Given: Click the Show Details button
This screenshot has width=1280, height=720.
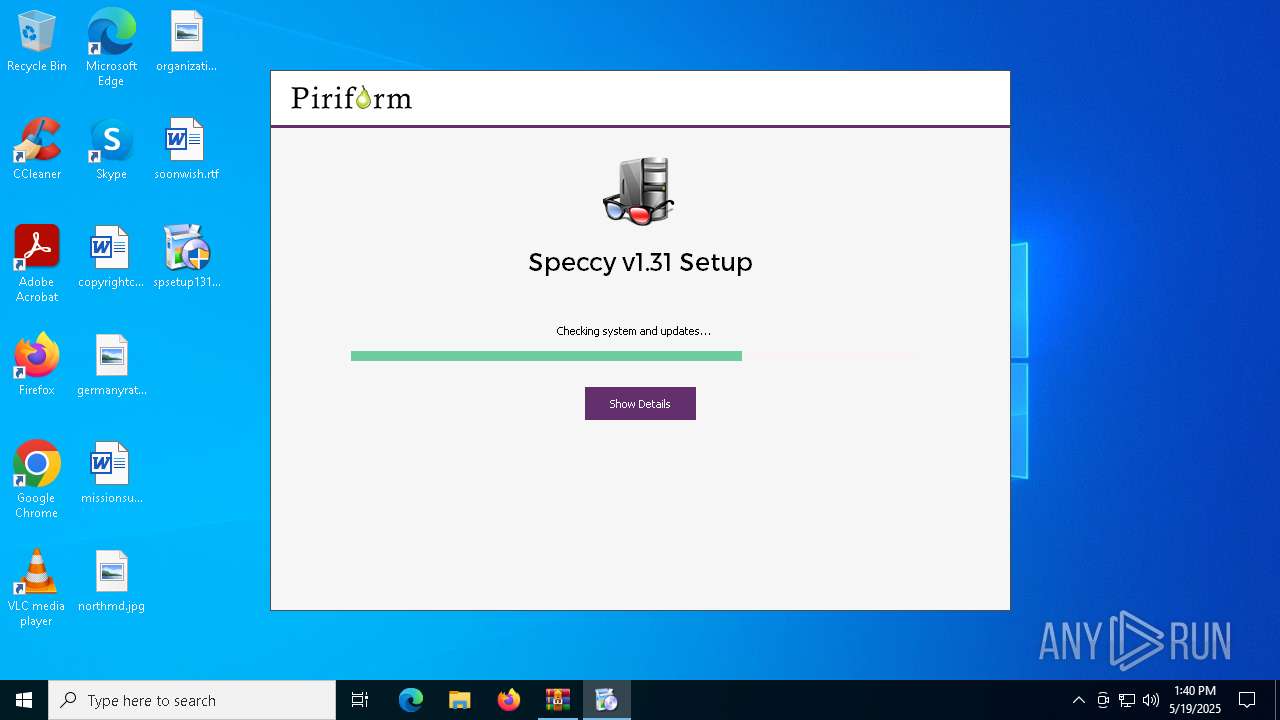Looking at the screenshot, I should pyautogui.click(x=640, y=403).
